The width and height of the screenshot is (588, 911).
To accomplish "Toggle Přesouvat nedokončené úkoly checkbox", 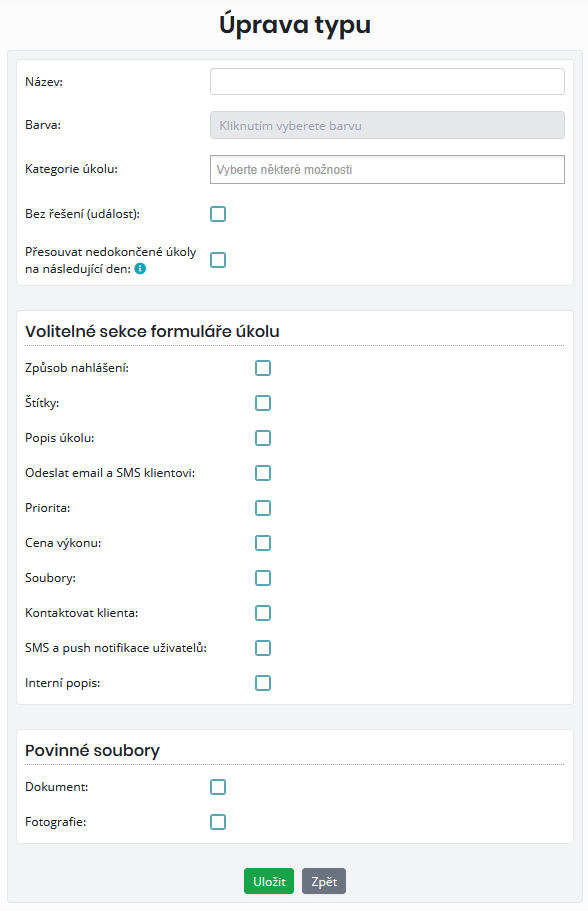I will click(218, 260).
